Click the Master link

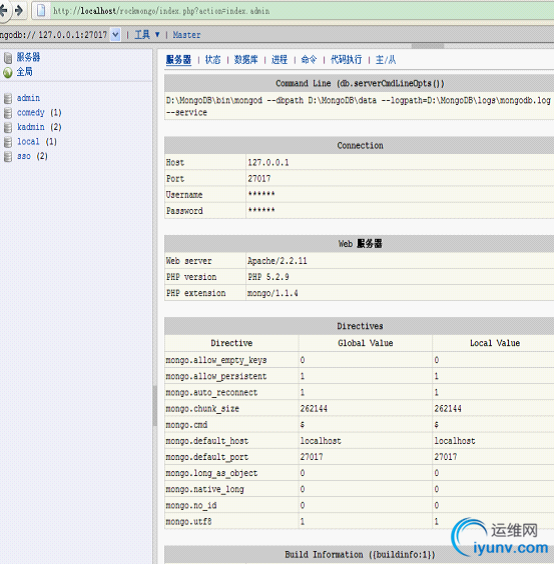(186, 35)
